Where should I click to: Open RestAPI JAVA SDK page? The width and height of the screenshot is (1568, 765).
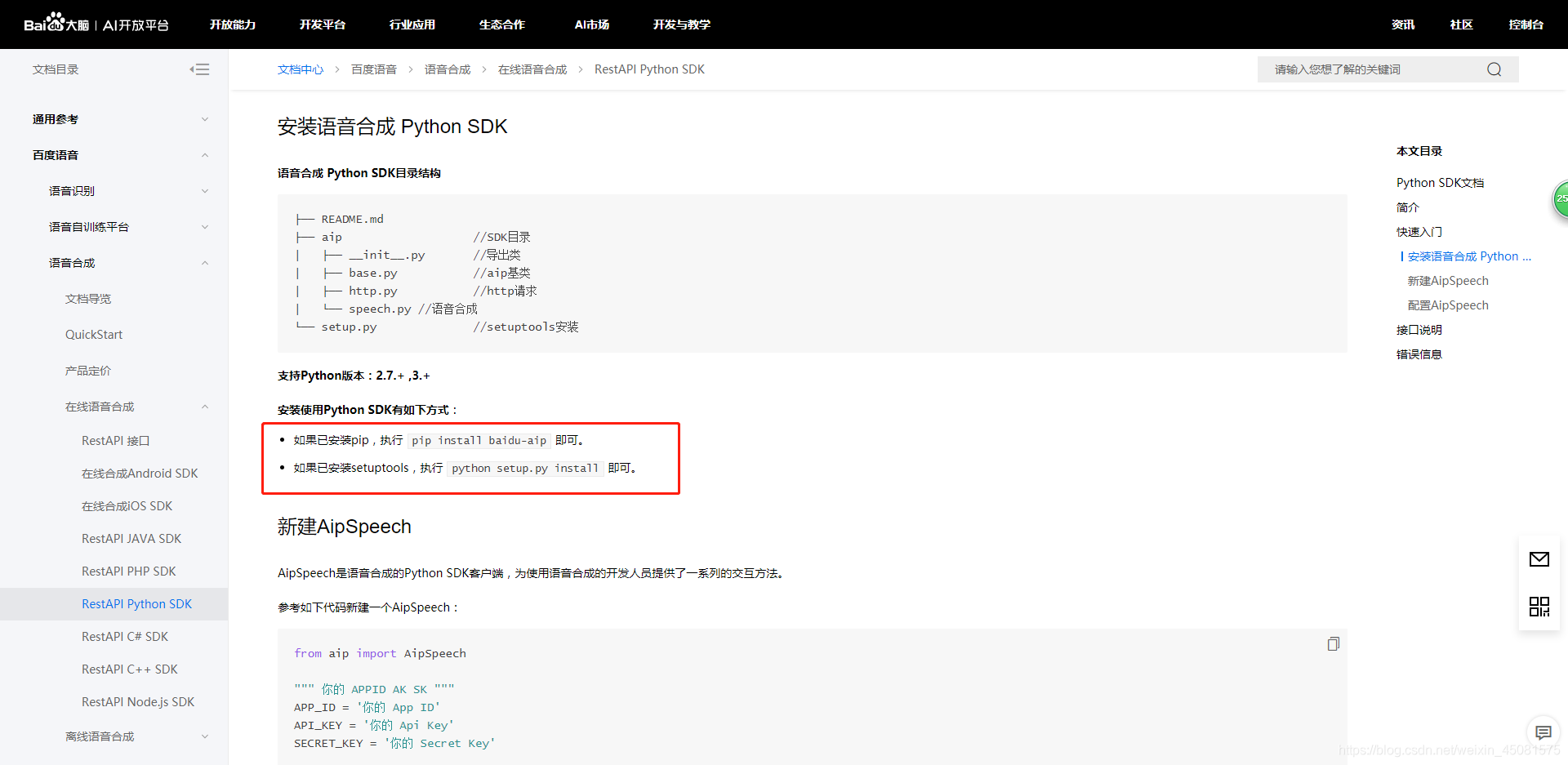[x=131, y=539]
